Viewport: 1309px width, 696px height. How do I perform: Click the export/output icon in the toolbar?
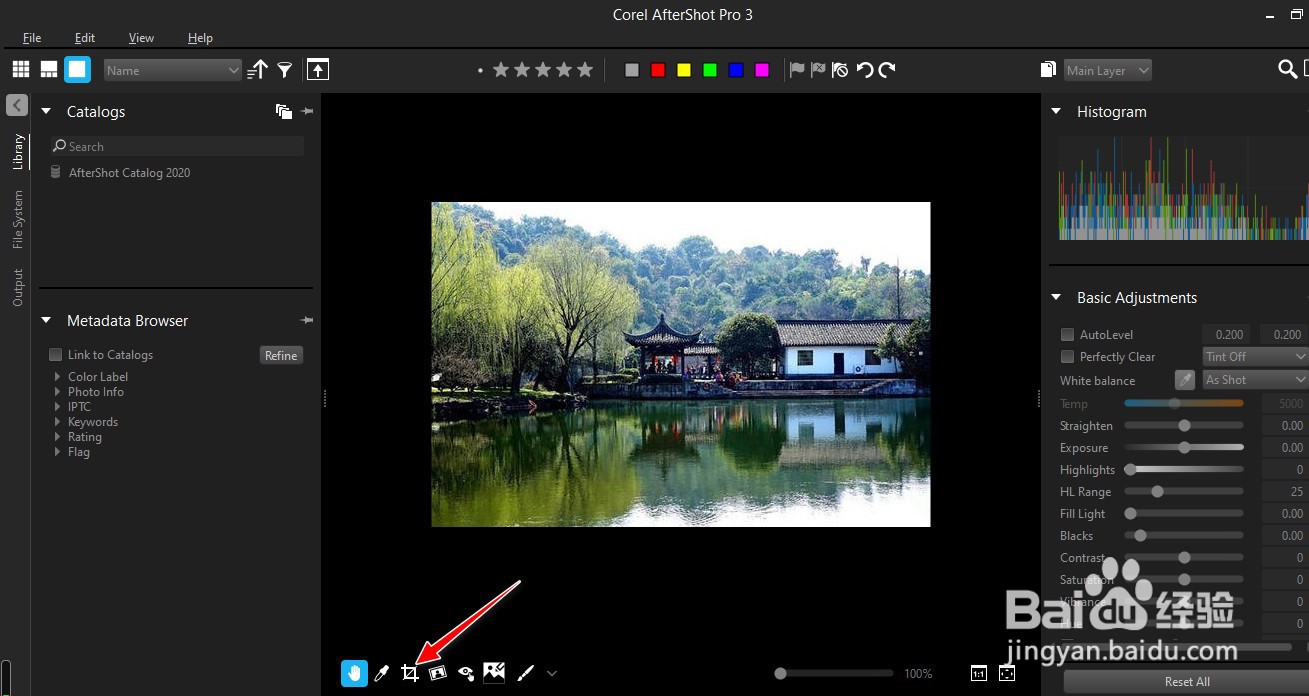(x=318, y=69)
